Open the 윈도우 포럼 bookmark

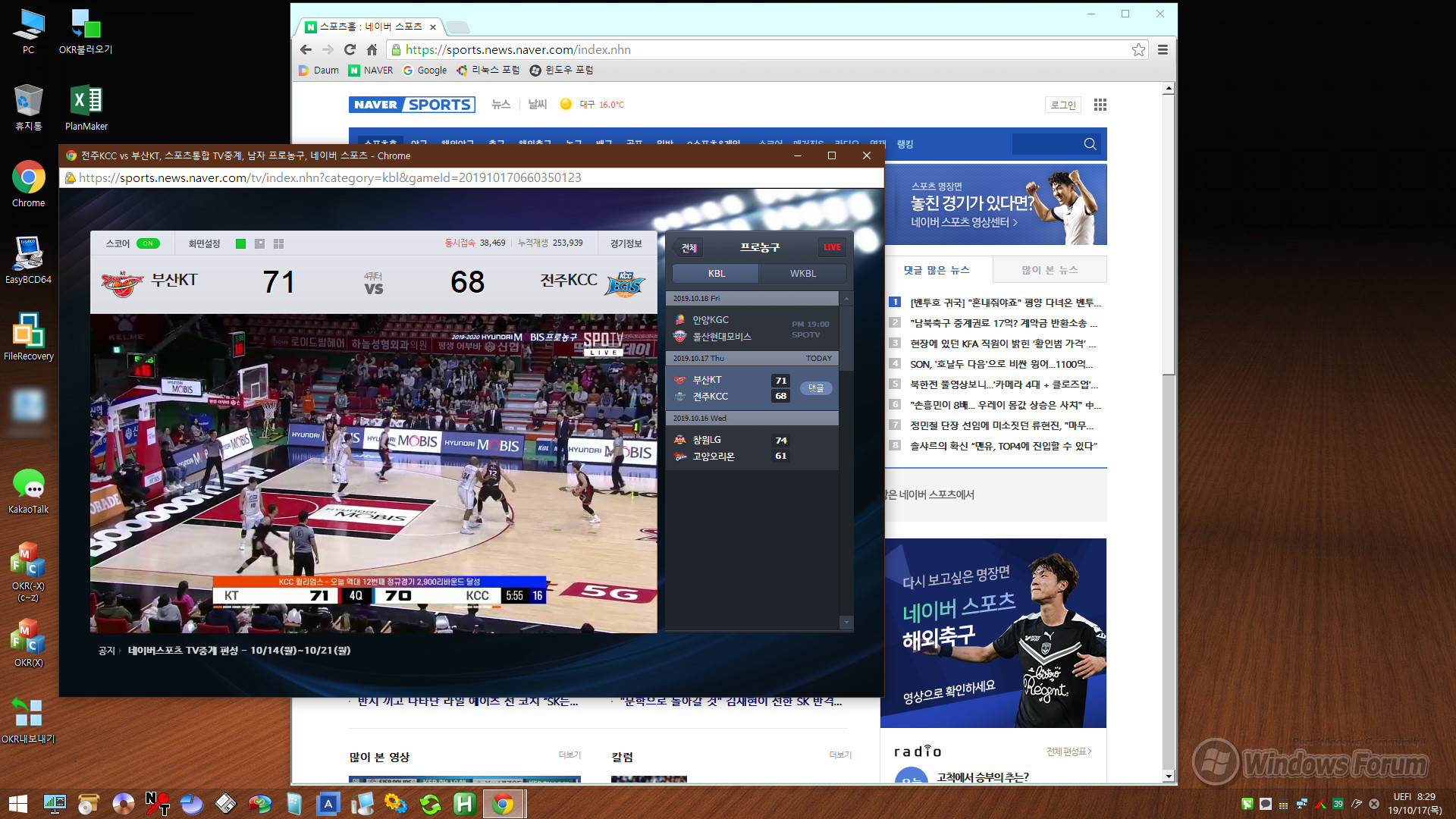[561, 70]
